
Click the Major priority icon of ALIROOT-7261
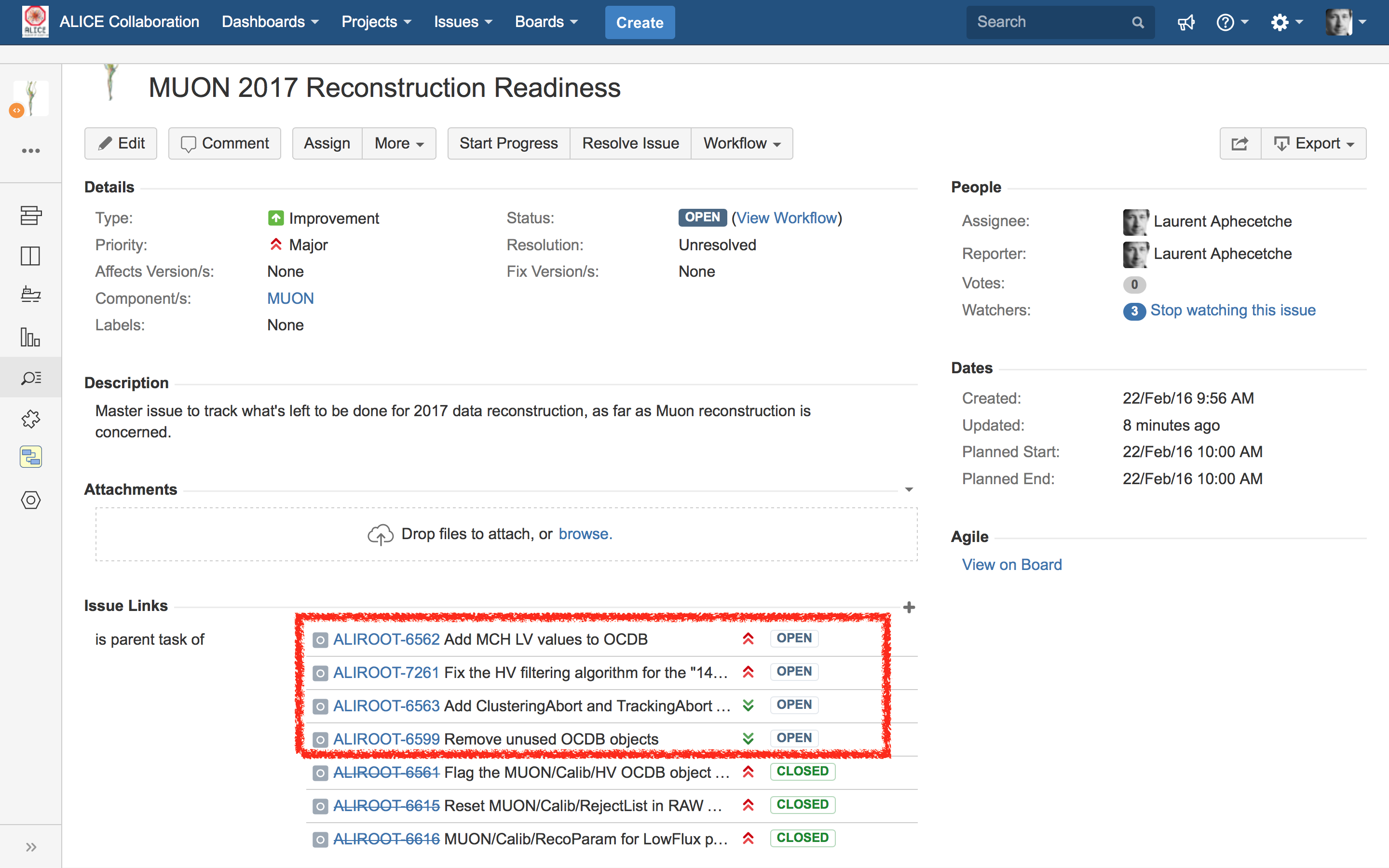point(748,672)
